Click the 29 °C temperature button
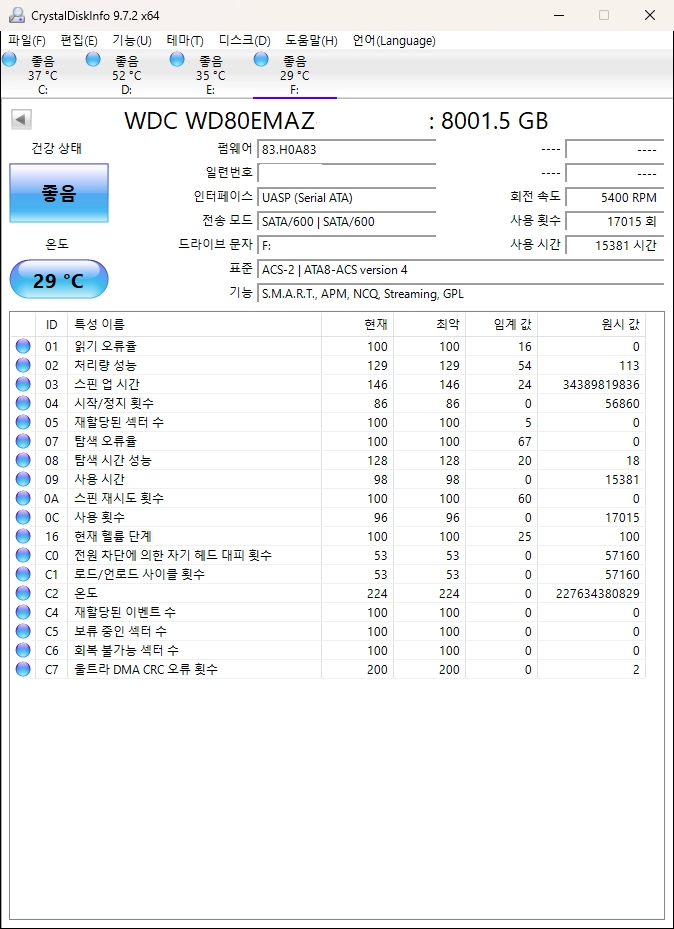Image resolution: width=674 pixels, height=929 pixels. (59, 280)
